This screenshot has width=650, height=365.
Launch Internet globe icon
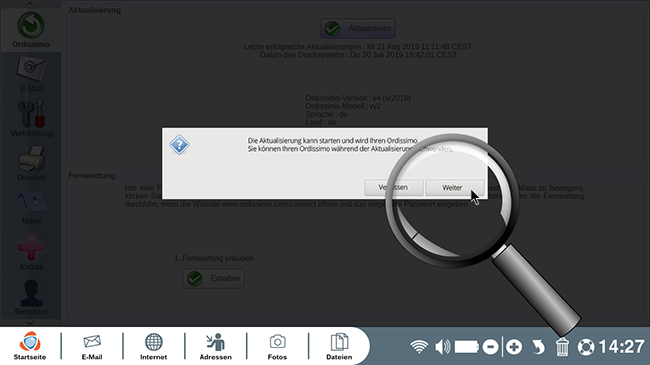click(153, 346)
